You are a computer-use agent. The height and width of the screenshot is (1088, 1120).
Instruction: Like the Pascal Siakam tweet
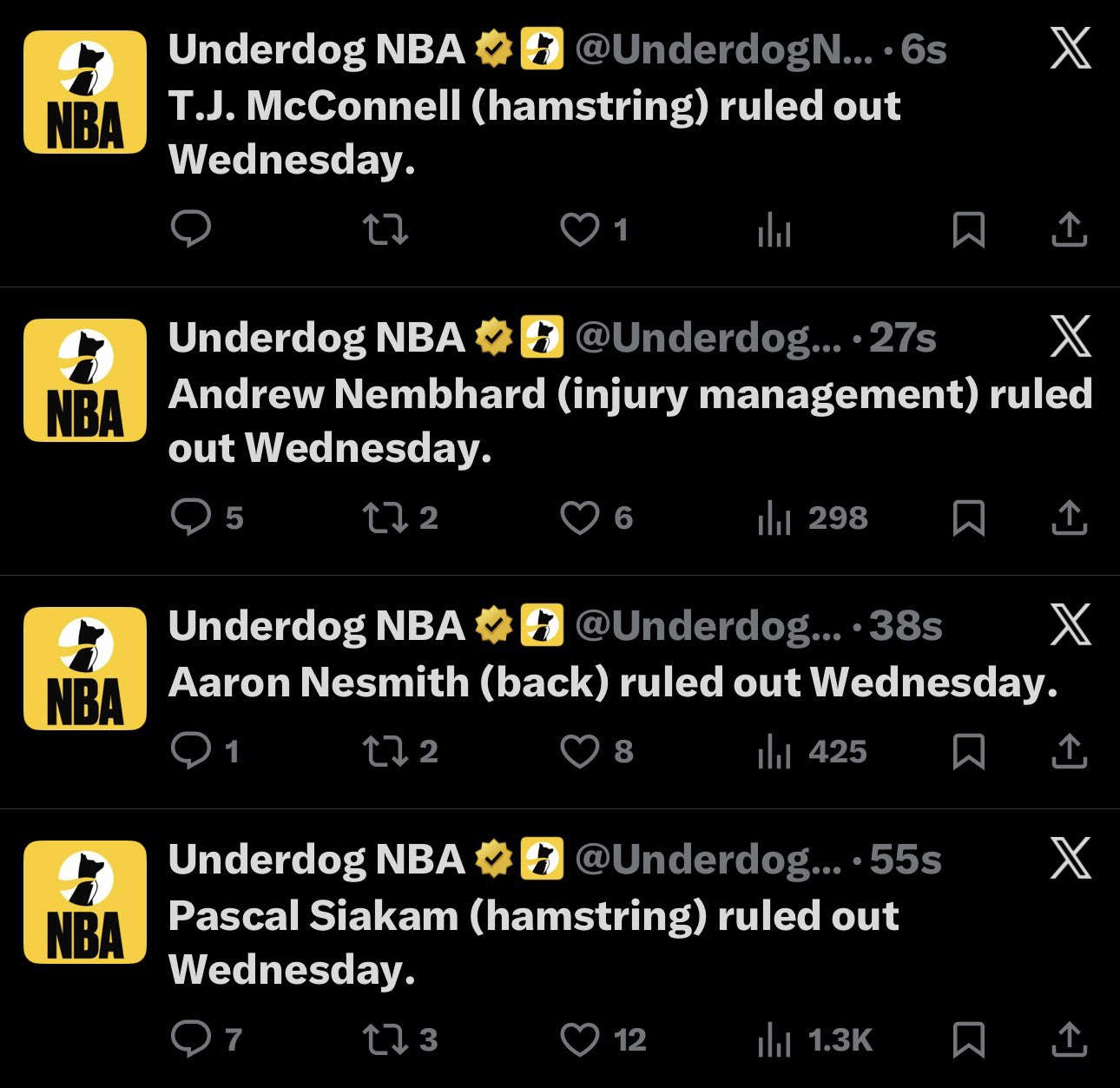579,1039
